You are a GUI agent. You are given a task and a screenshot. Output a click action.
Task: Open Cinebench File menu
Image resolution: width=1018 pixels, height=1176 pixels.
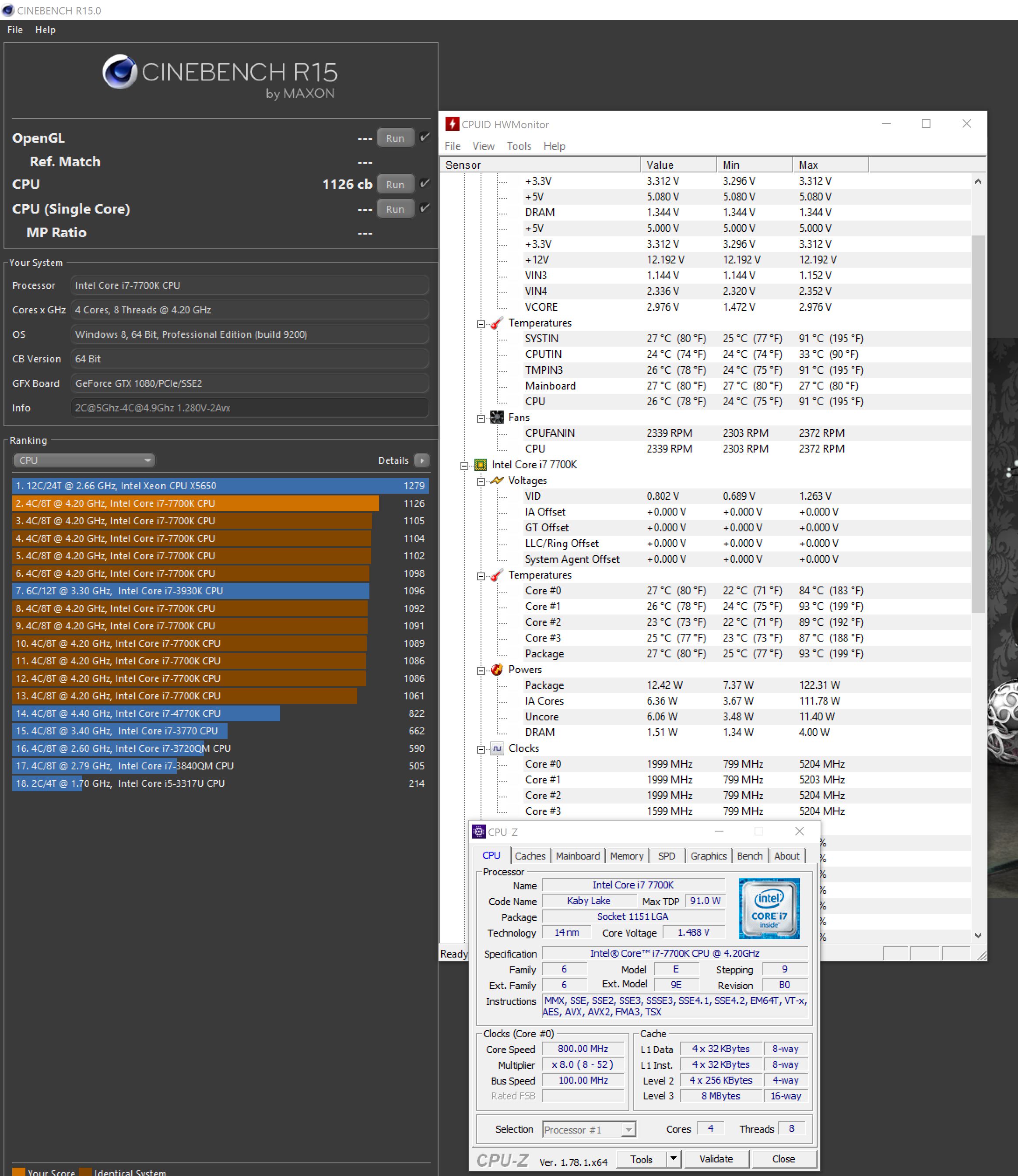tap(15, 29)
